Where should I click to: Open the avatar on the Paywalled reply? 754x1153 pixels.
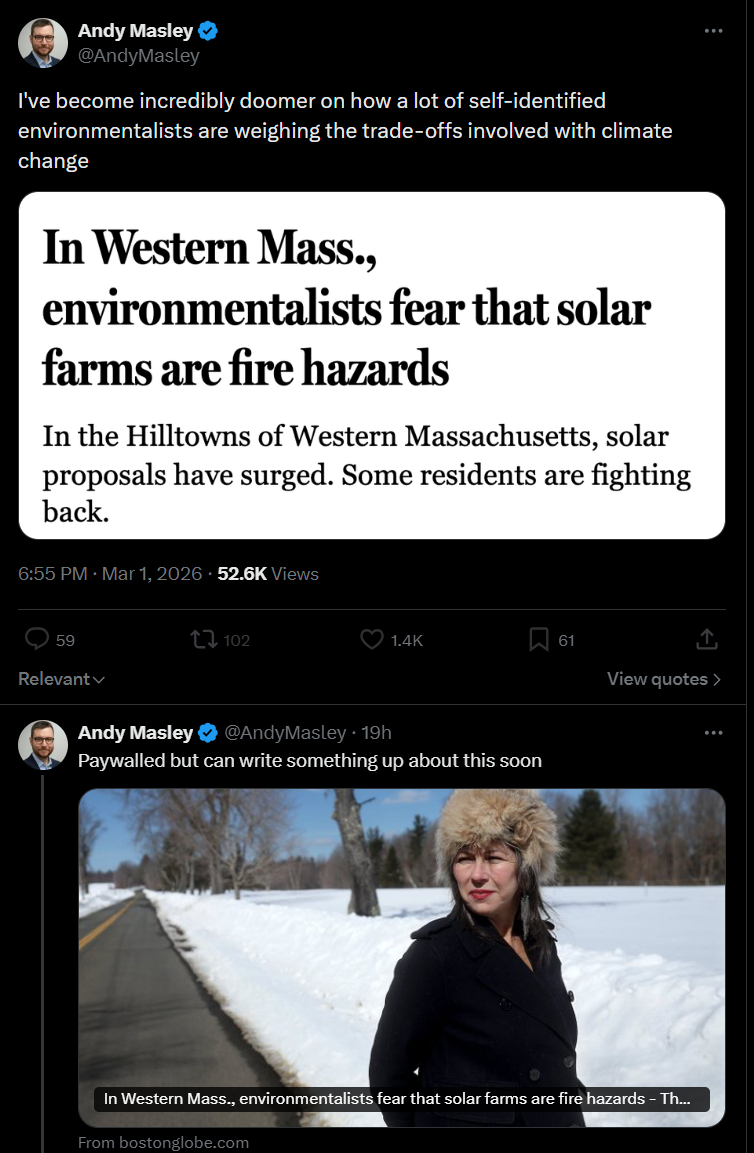[43, 745]
